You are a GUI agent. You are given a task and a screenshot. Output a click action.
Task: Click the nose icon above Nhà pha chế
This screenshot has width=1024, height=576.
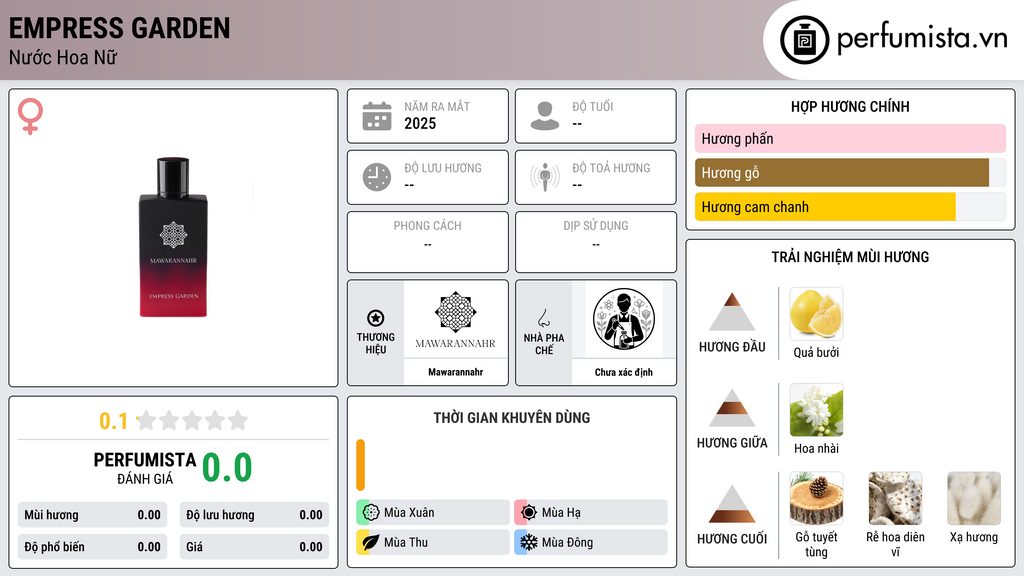[543, 318]
